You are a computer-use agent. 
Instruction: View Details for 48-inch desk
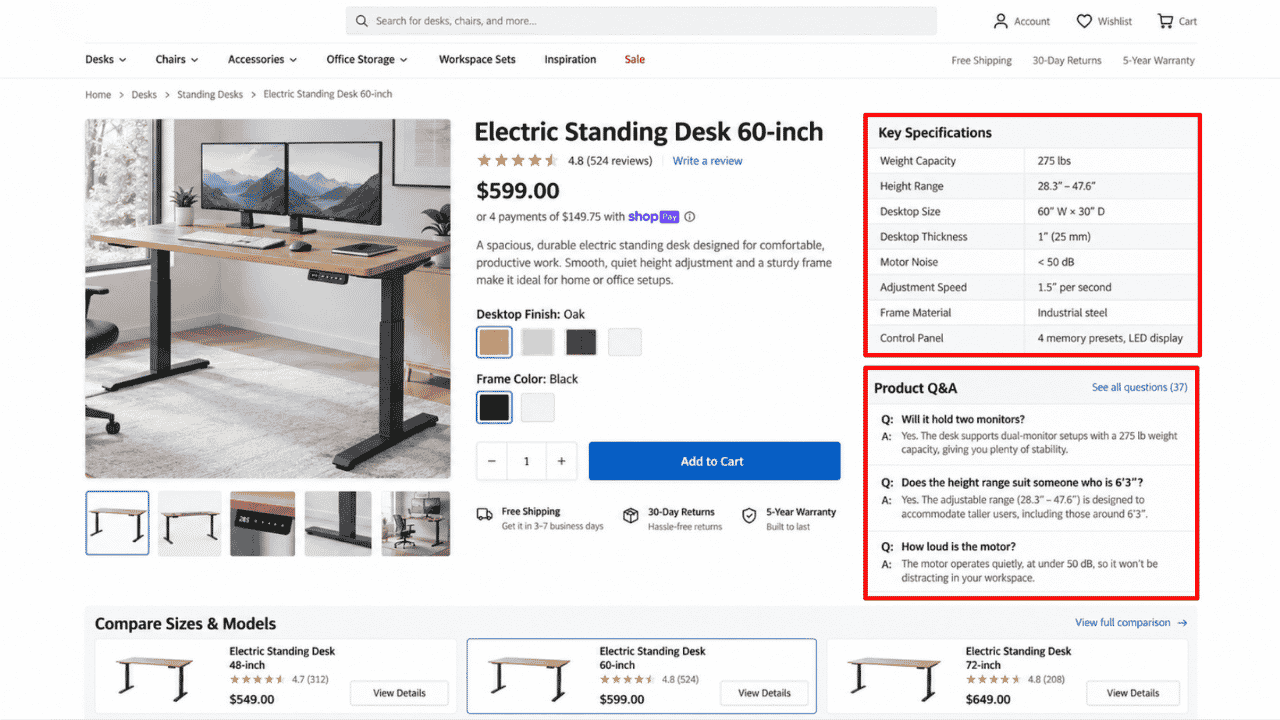pyautogui.click(x=399, y=693)
